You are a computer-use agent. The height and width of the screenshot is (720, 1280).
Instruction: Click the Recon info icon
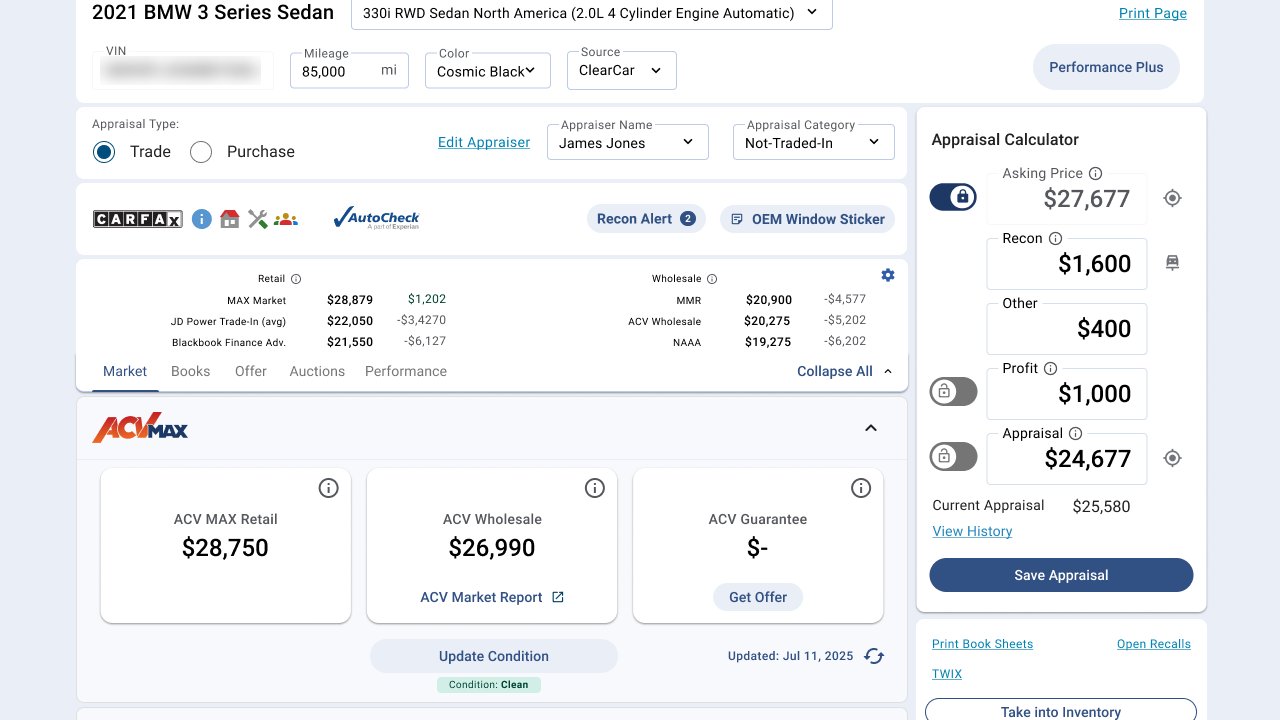coord(1056,238)
